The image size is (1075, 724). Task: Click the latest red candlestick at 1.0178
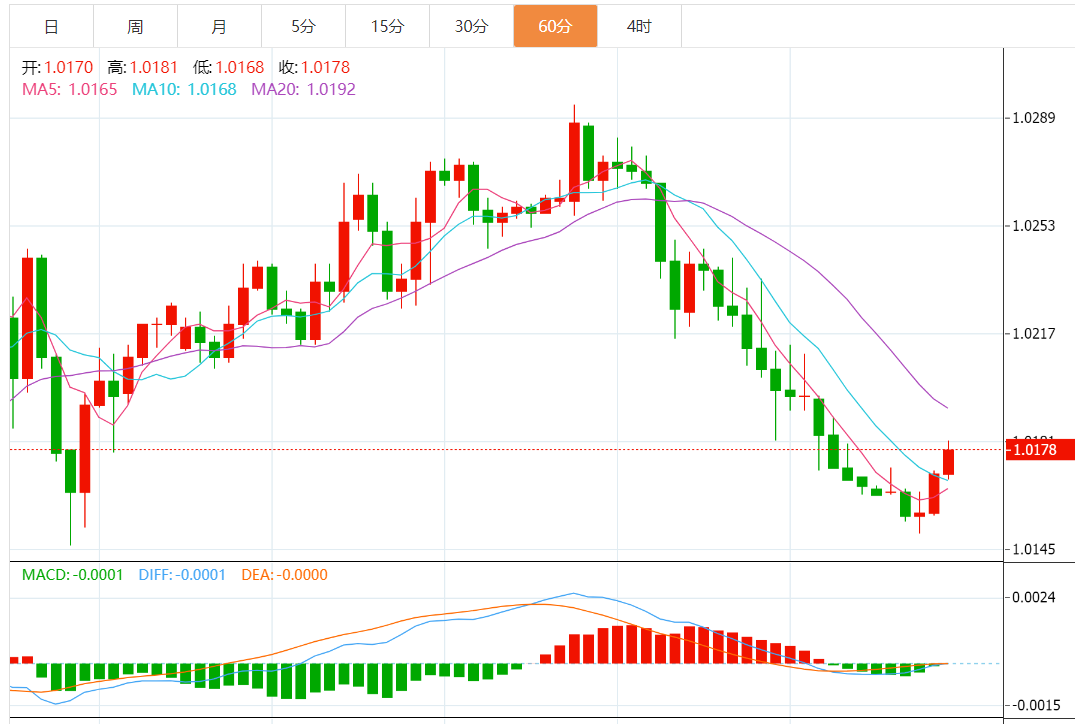pyautogui.click(x=949, y=461)
